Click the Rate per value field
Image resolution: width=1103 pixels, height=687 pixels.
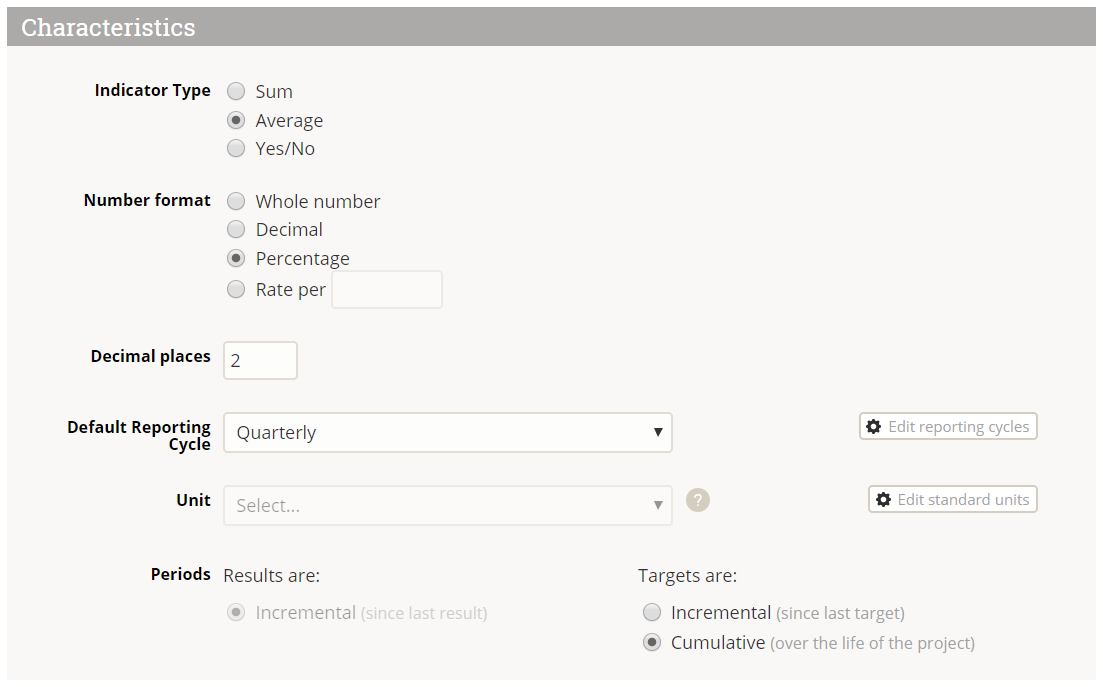tap(386, 290)
